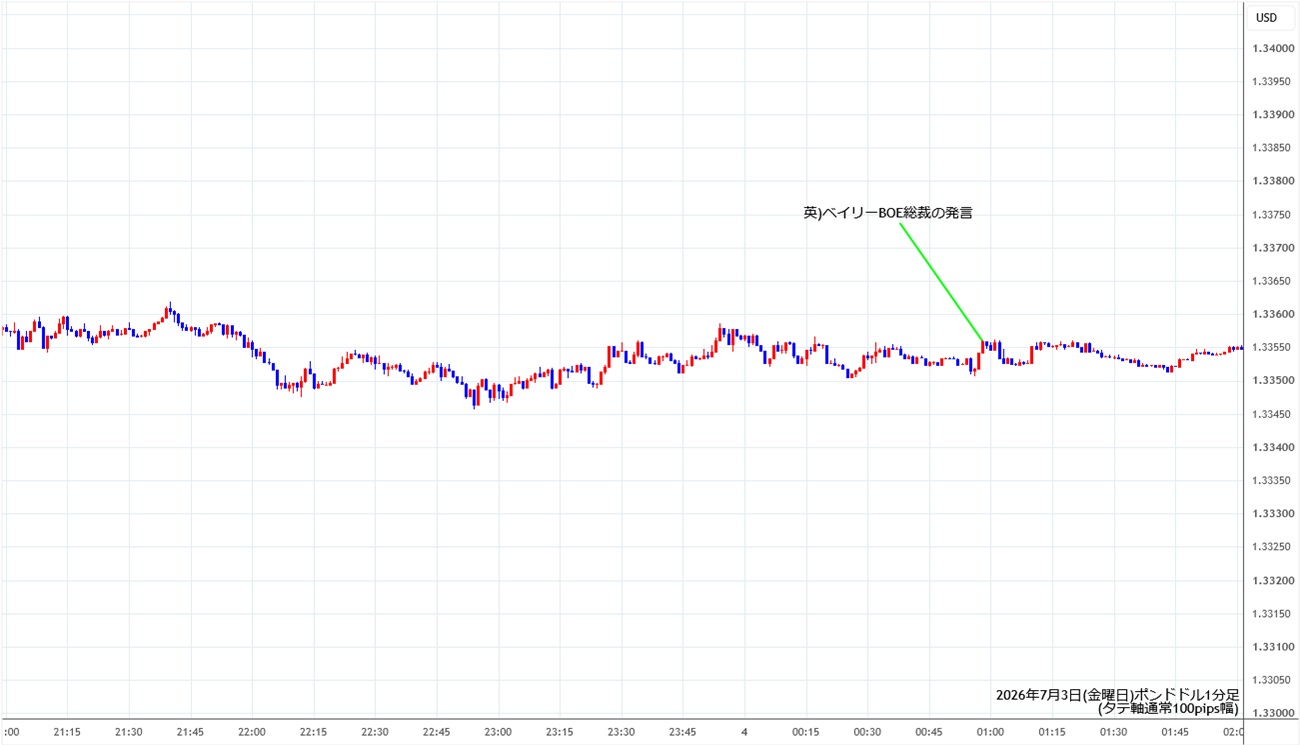Screen dimensions: 1300x745
Task: Click the 00:30 time axis label
Action: [867, 732]
